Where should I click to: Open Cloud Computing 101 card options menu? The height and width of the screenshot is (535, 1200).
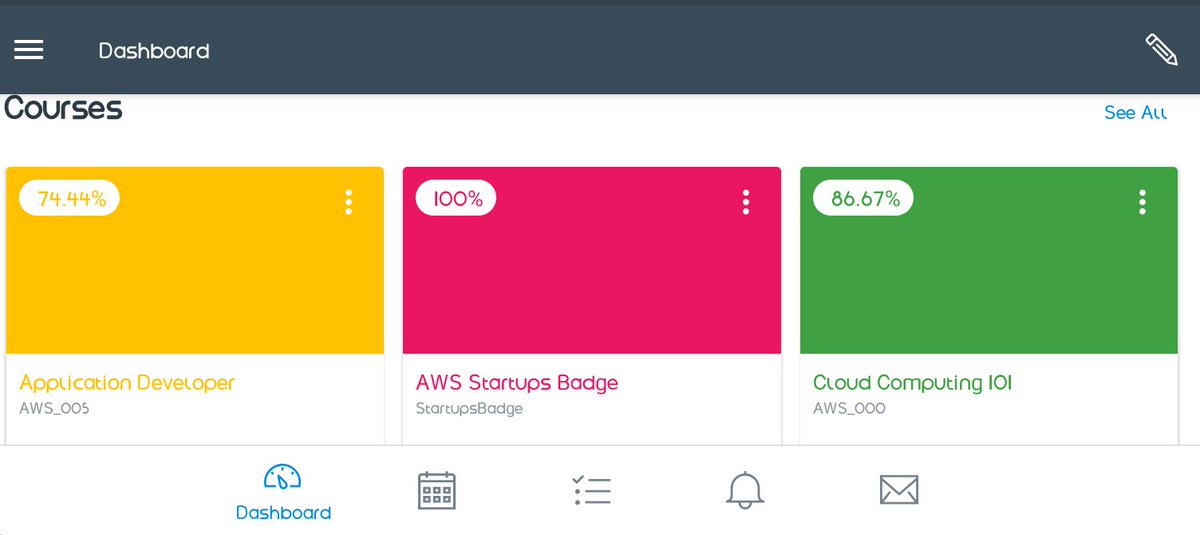coord(1142,202)
